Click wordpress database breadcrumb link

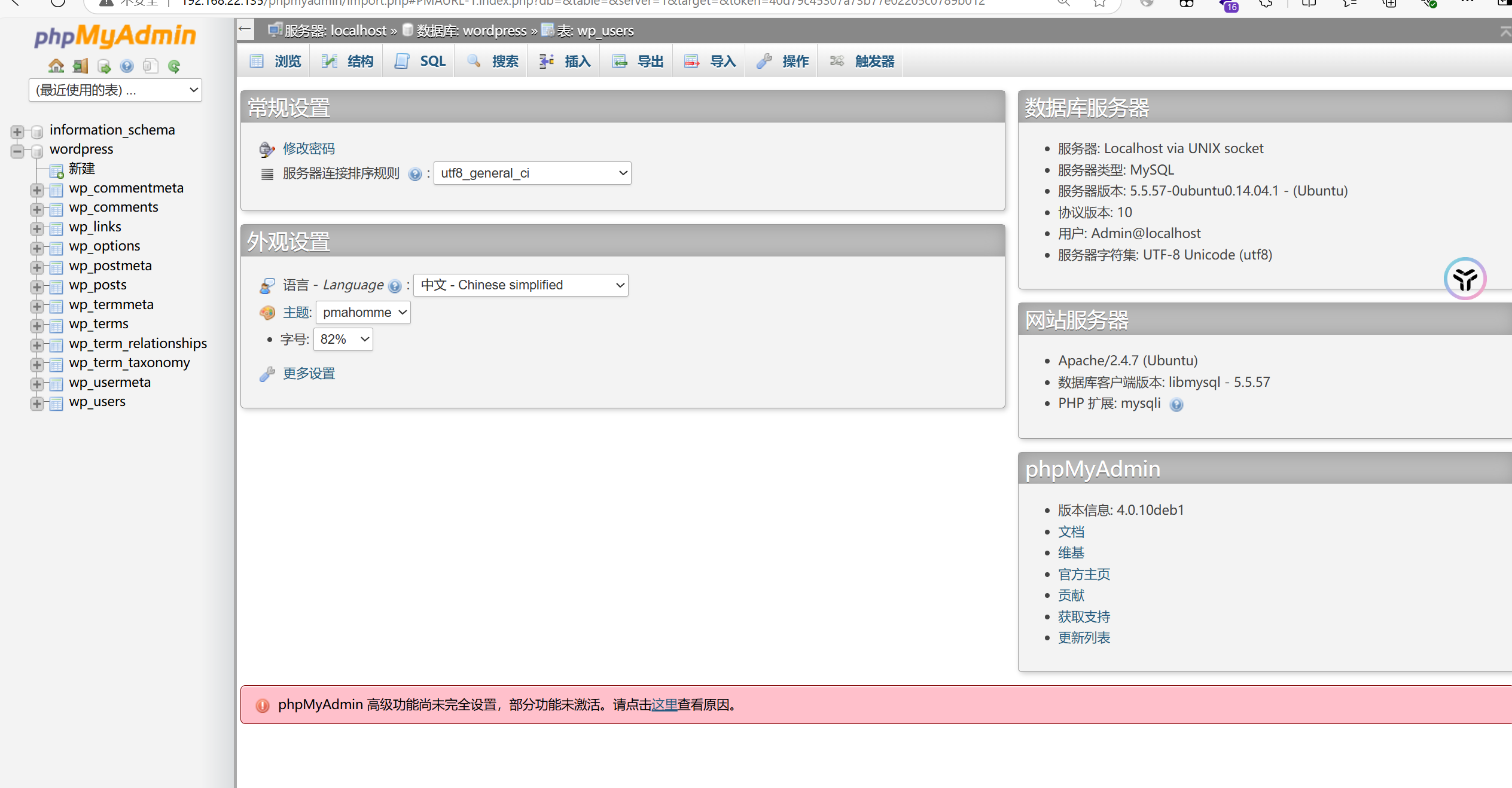click(471, 31)
